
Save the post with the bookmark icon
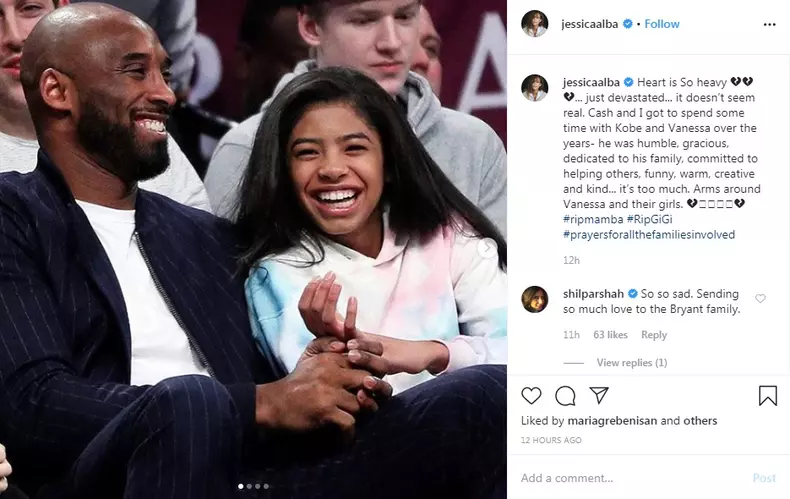[x=767, y=396]
